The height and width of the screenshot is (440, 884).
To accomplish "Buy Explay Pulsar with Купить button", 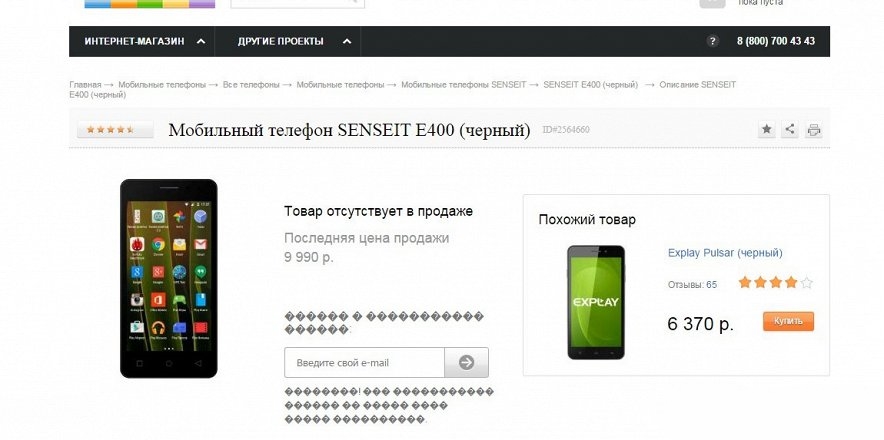I will (x=788, y=321).
